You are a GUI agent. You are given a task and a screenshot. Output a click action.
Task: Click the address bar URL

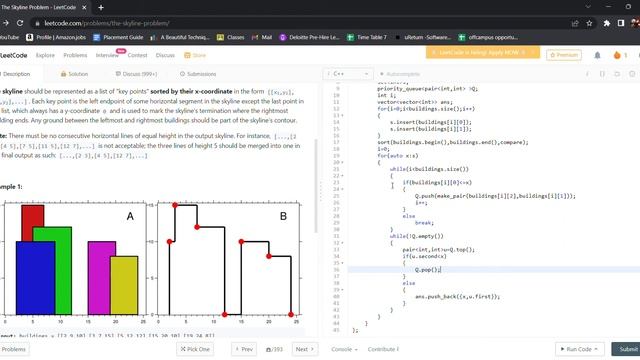point(107,23)
